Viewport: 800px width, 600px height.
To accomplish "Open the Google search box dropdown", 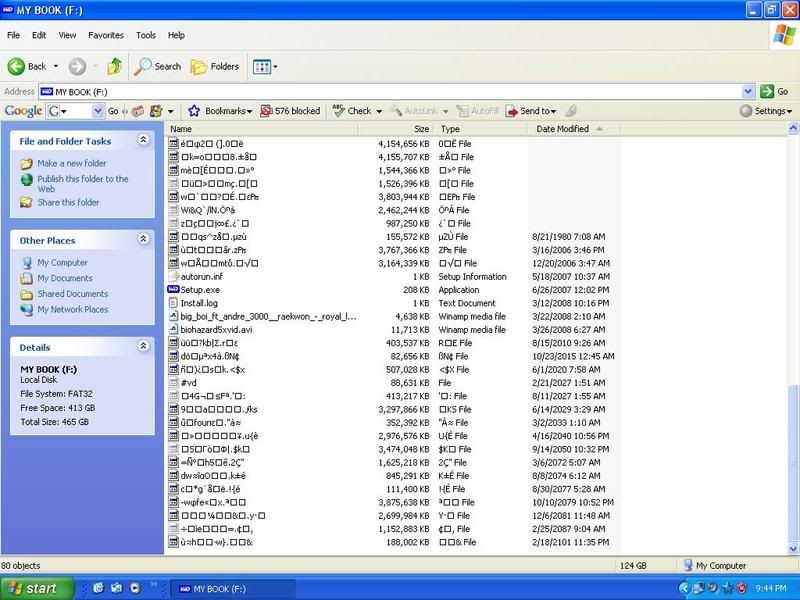I will click(x=97, y=111).
